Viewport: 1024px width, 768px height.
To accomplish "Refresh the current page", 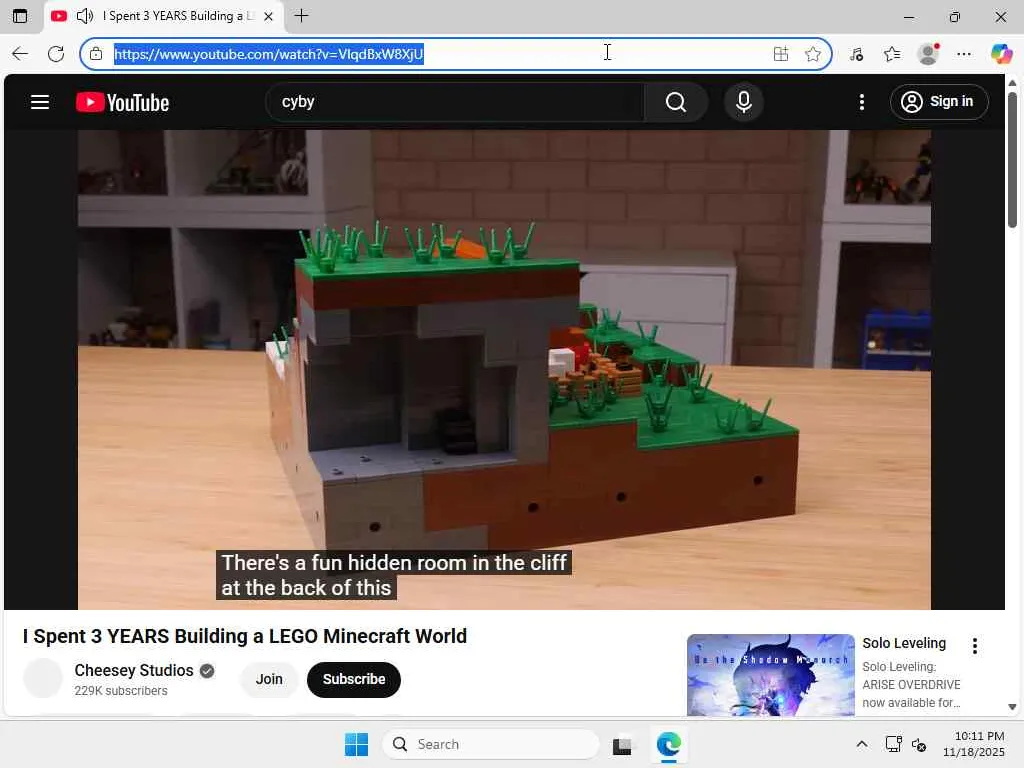I will coord(56,54).
